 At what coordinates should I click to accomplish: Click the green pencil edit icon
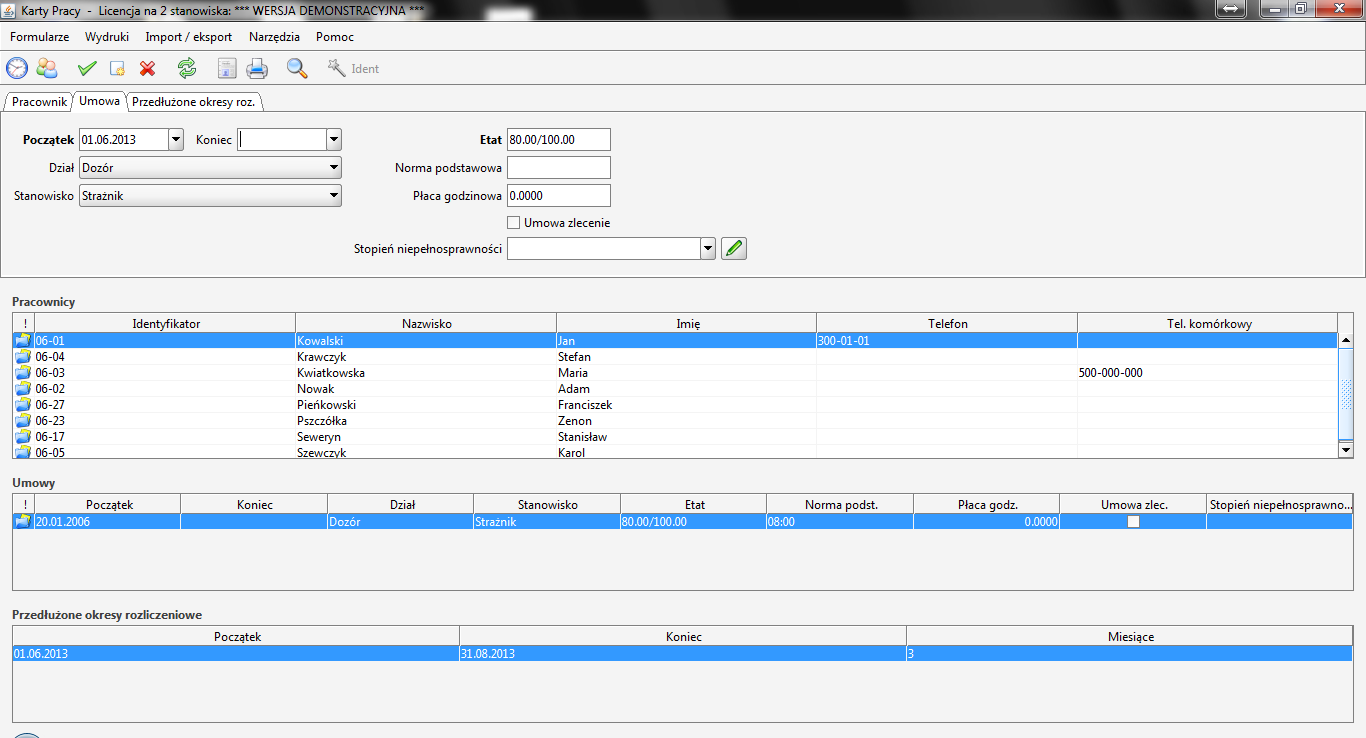[734, 248]
